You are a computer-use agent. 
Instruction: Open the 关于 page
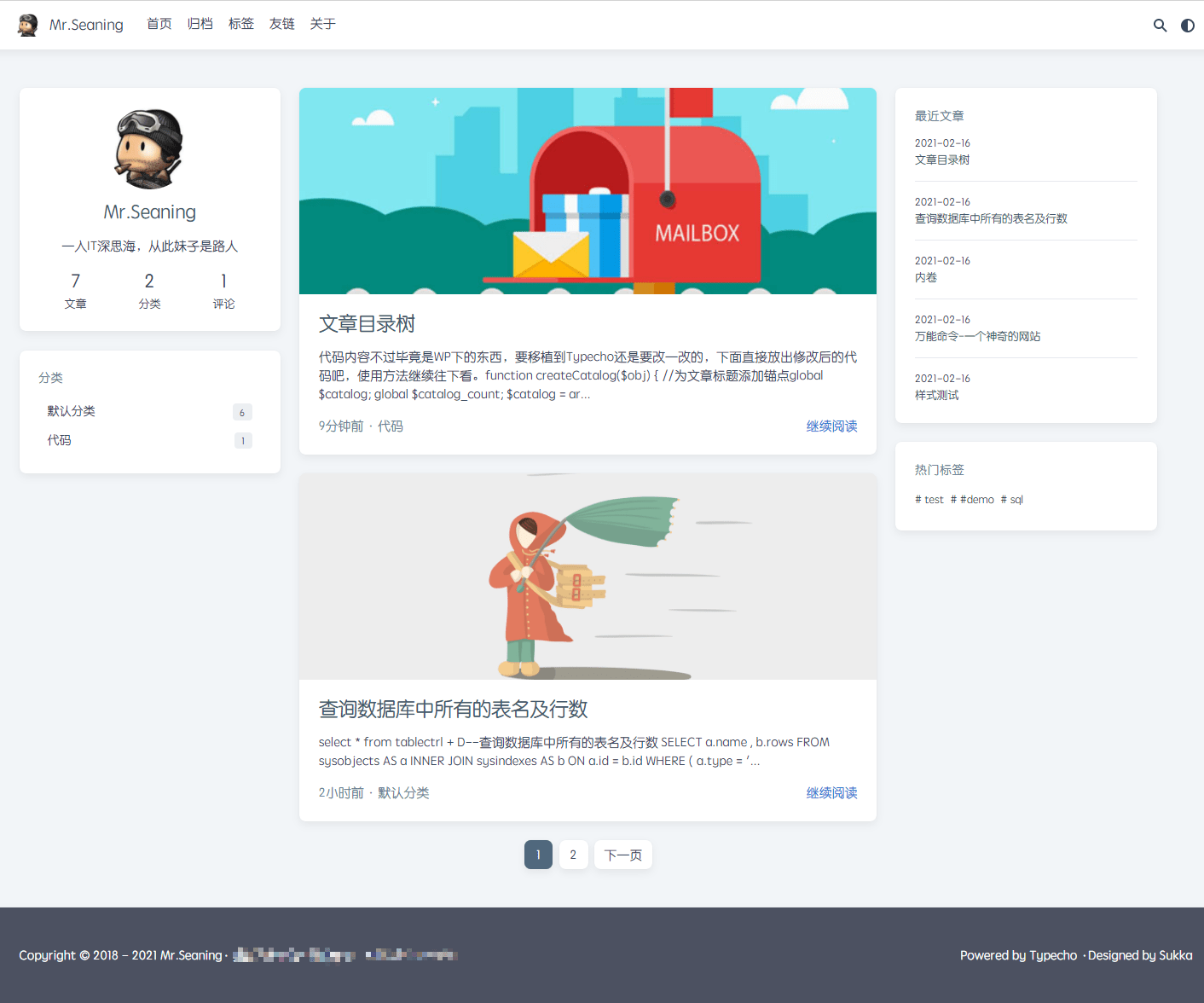point(323,24)
